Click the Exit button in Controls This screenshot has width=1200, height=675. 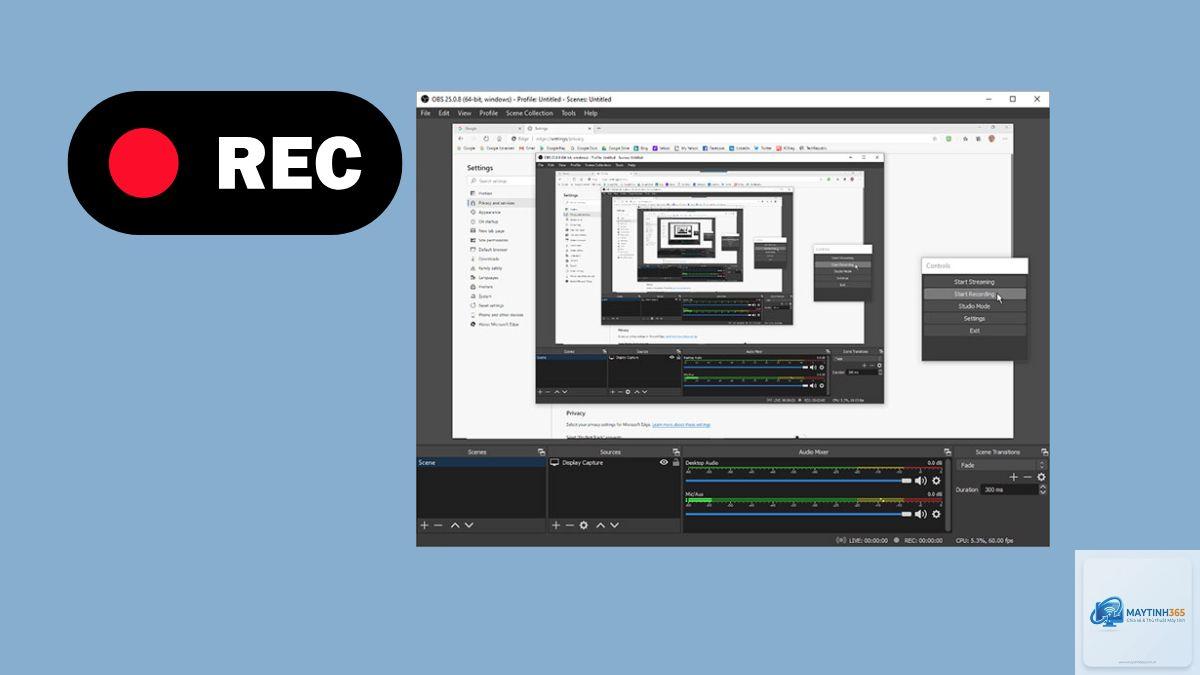tap(974, 330)
